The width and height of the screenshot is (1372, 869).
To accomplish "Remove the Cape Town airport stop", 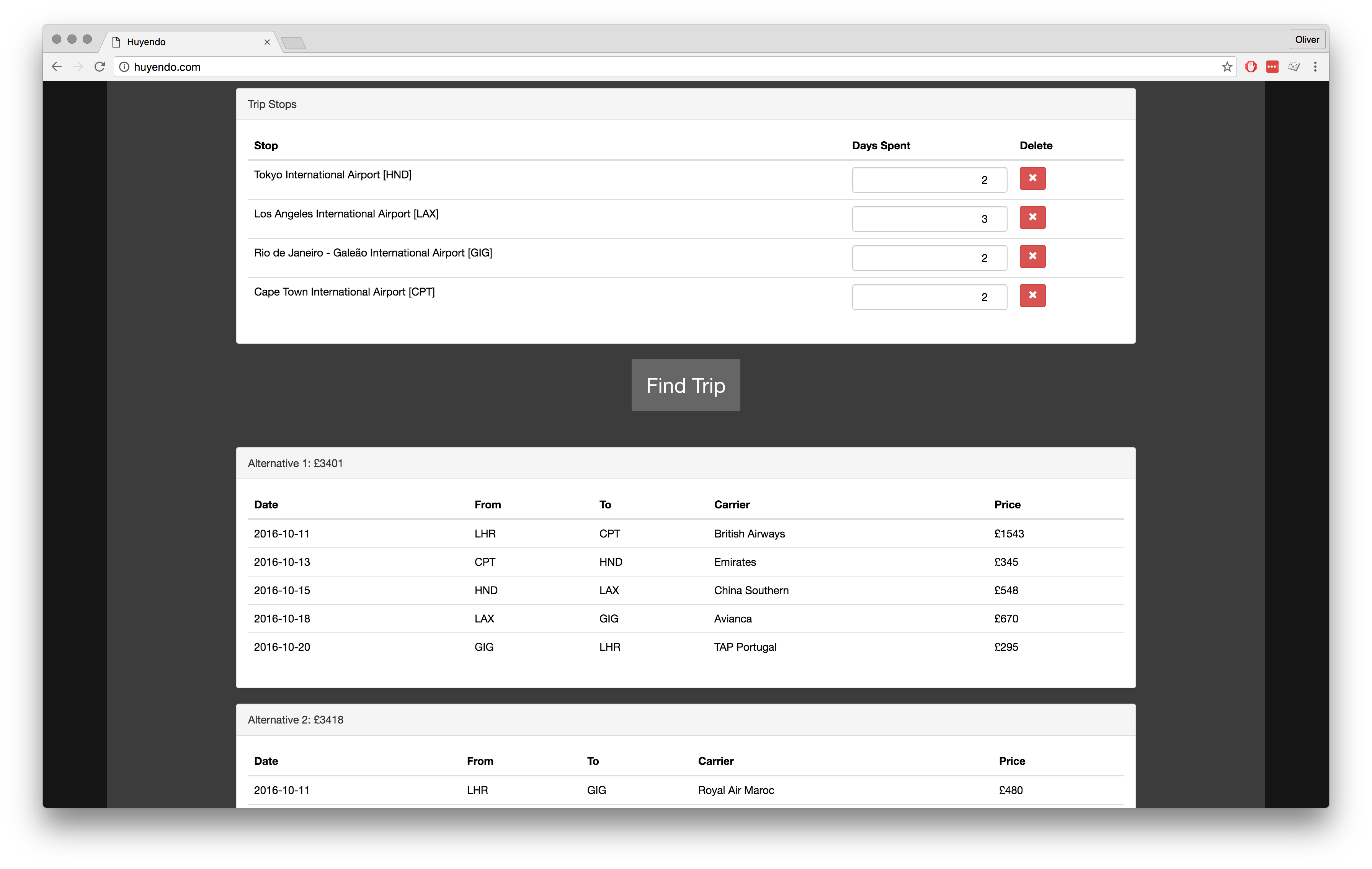I will coord(1032,295).
